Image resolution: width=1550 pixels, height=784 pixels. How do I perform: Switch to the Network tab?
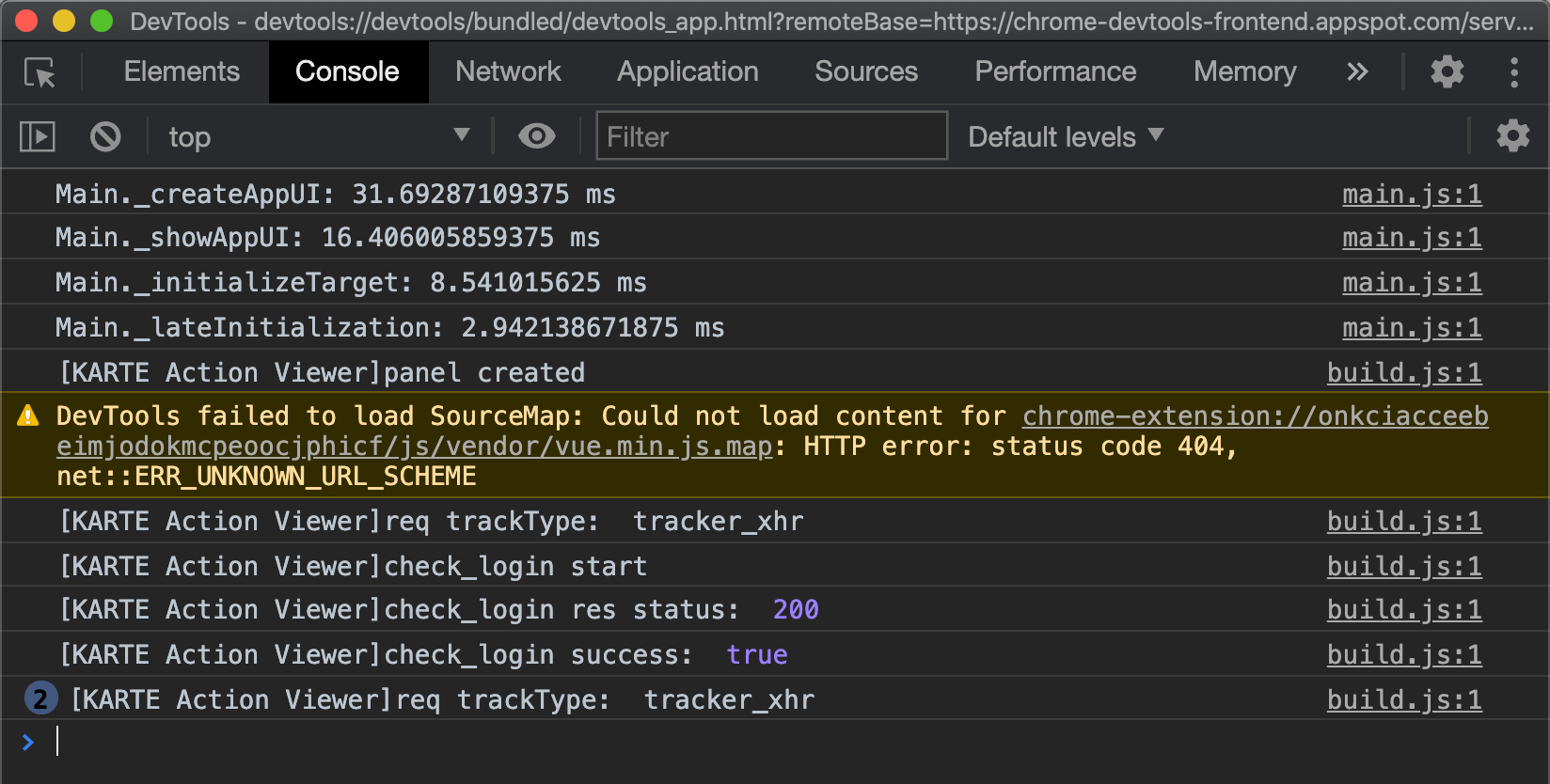tap(508, 71)
